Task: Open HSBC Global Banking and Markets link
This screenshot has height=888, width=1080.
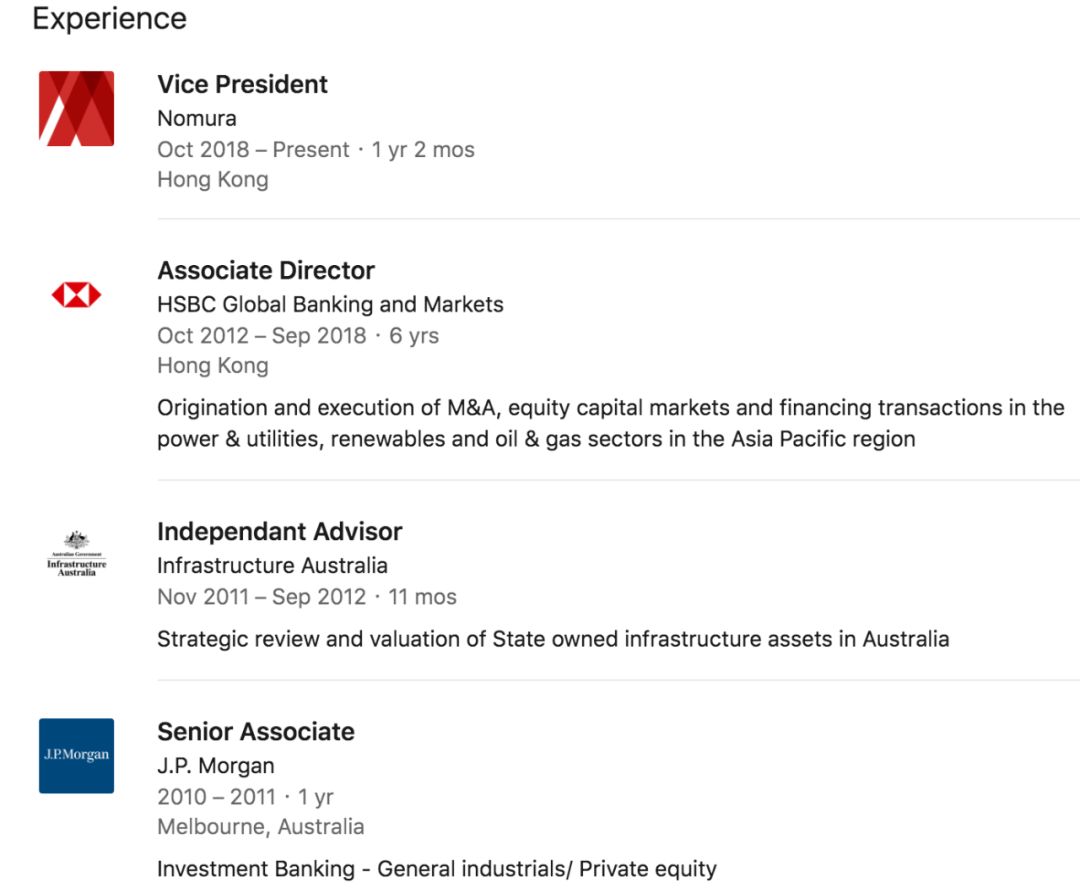Action: coord(330,304)
